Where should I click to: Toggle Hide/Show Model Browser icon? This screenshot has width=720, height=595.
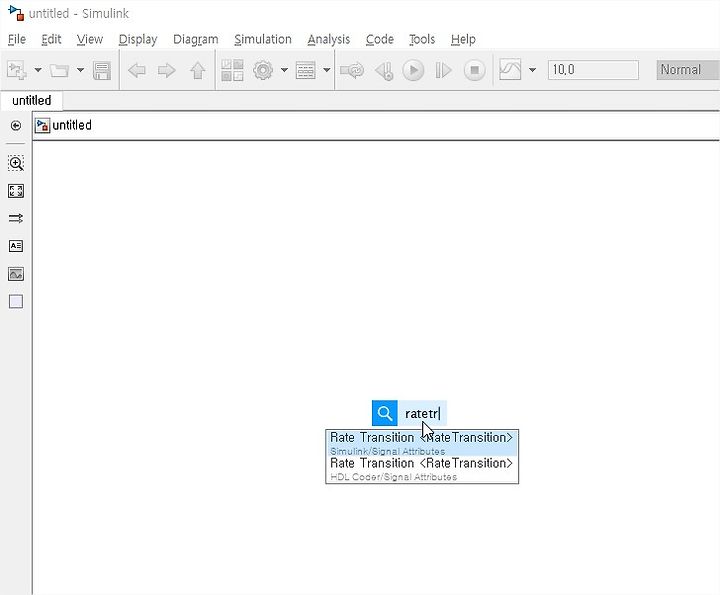16,125
